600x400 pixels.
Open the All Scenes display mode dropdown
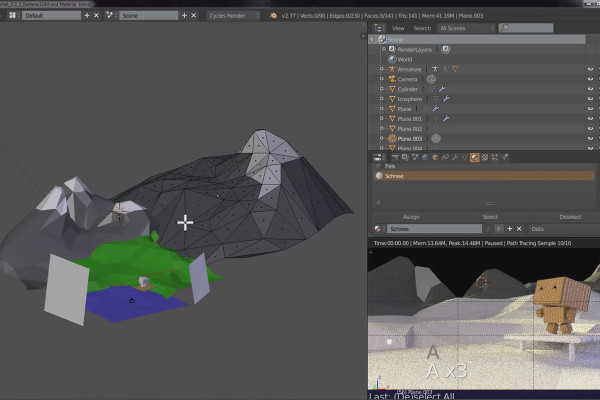466,28
